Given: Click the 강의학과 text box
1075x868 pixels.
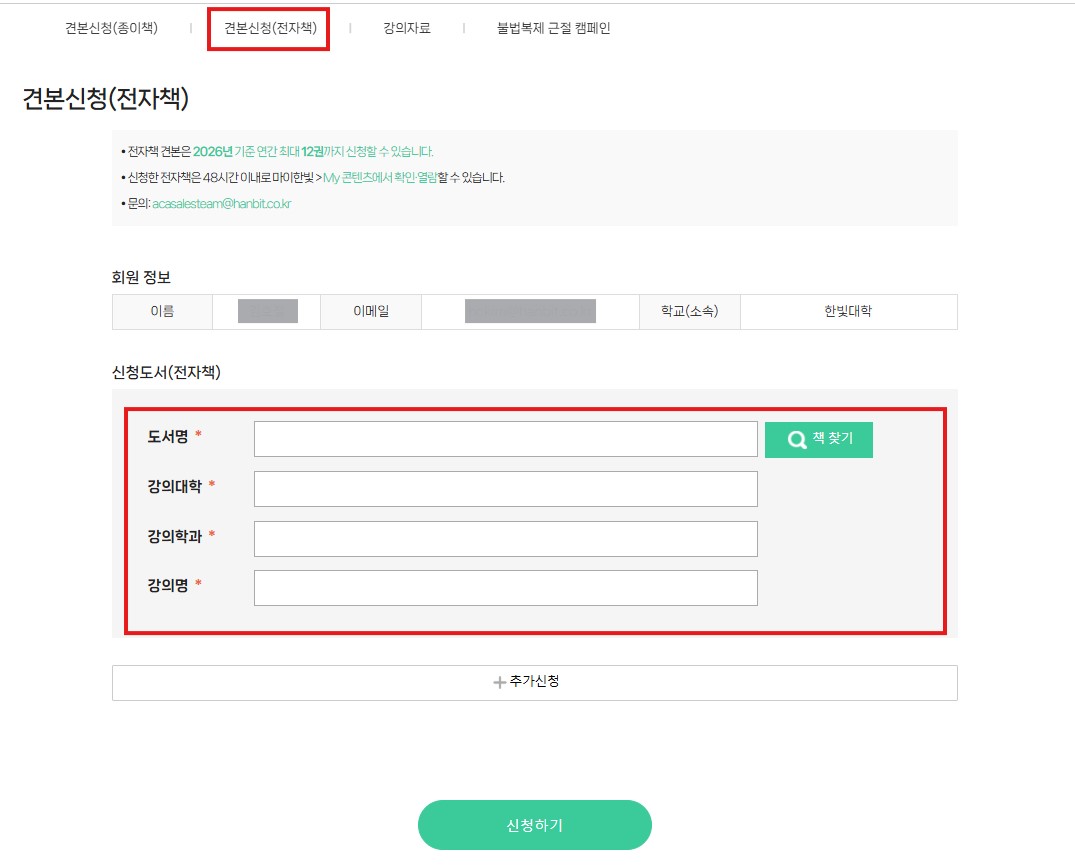Looking at the screenshot, I should tap(505, 539).
